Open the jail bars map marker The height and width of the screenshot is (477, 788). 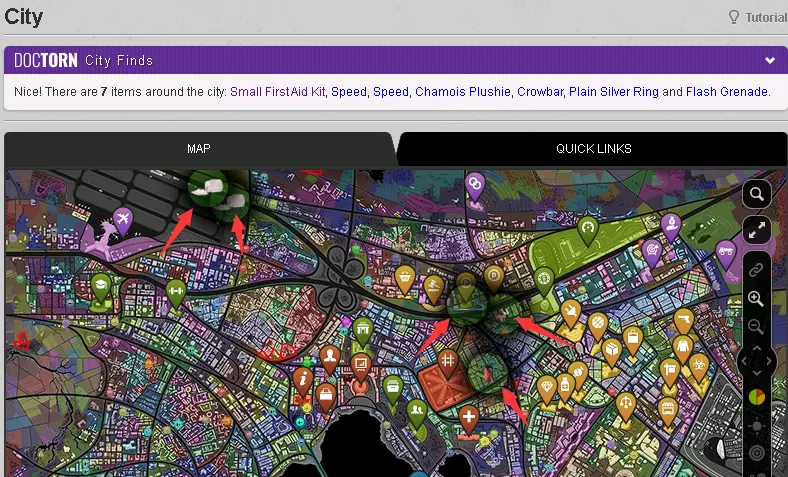(448, 361)
